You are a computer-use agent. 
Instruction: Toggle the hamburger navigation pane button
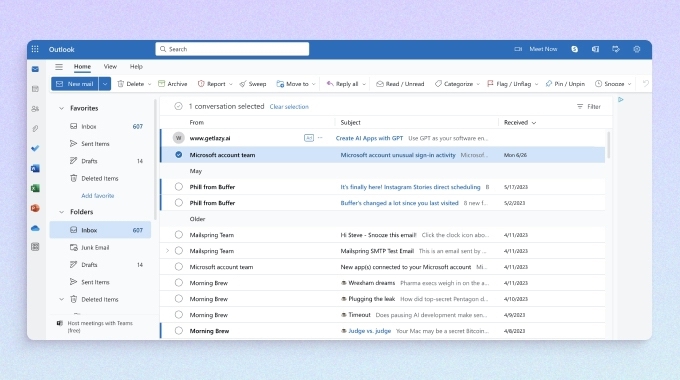coord(59,67)
